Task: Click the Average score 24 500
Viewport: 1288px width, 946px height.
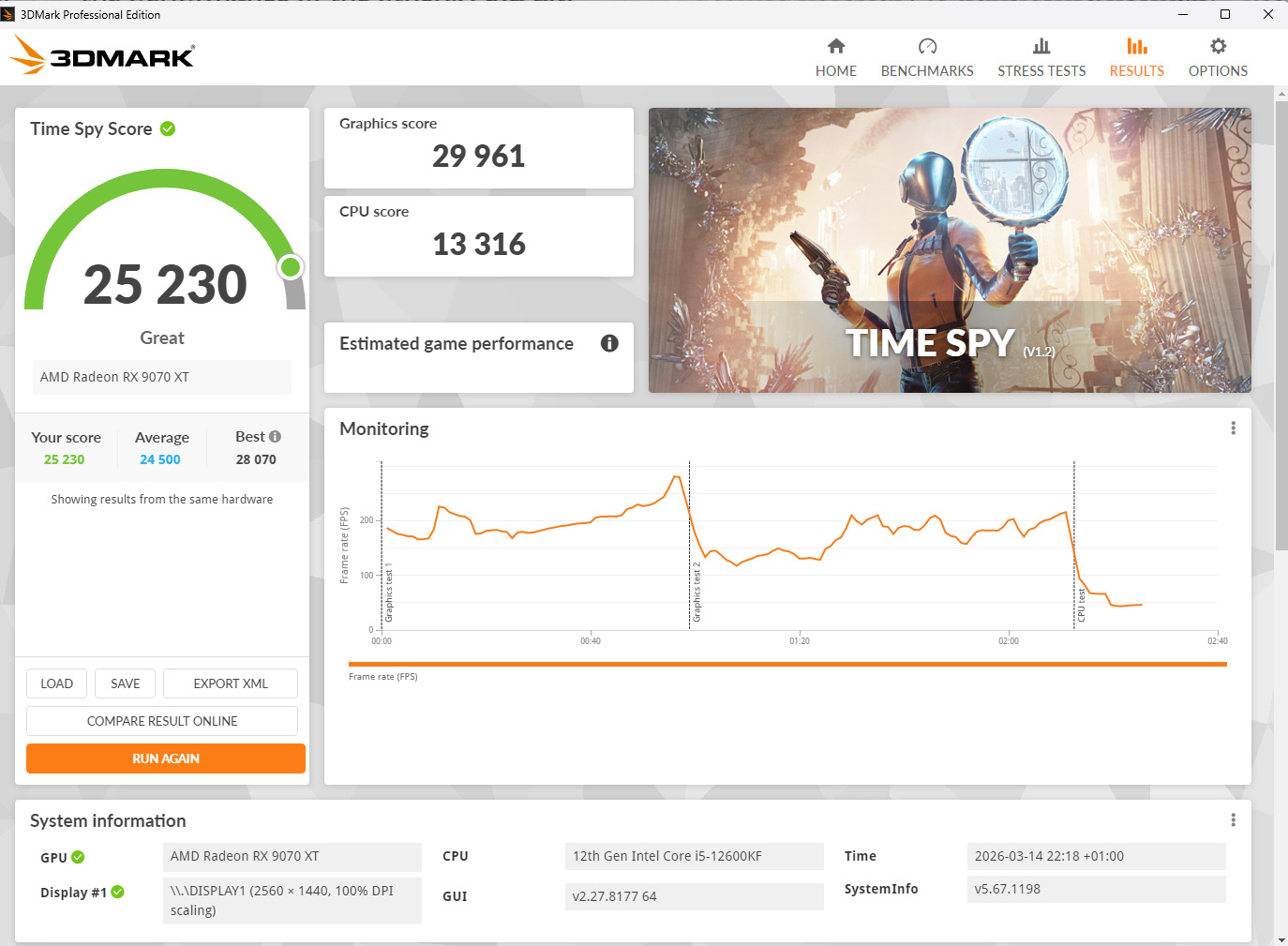Action: [160, 459]
